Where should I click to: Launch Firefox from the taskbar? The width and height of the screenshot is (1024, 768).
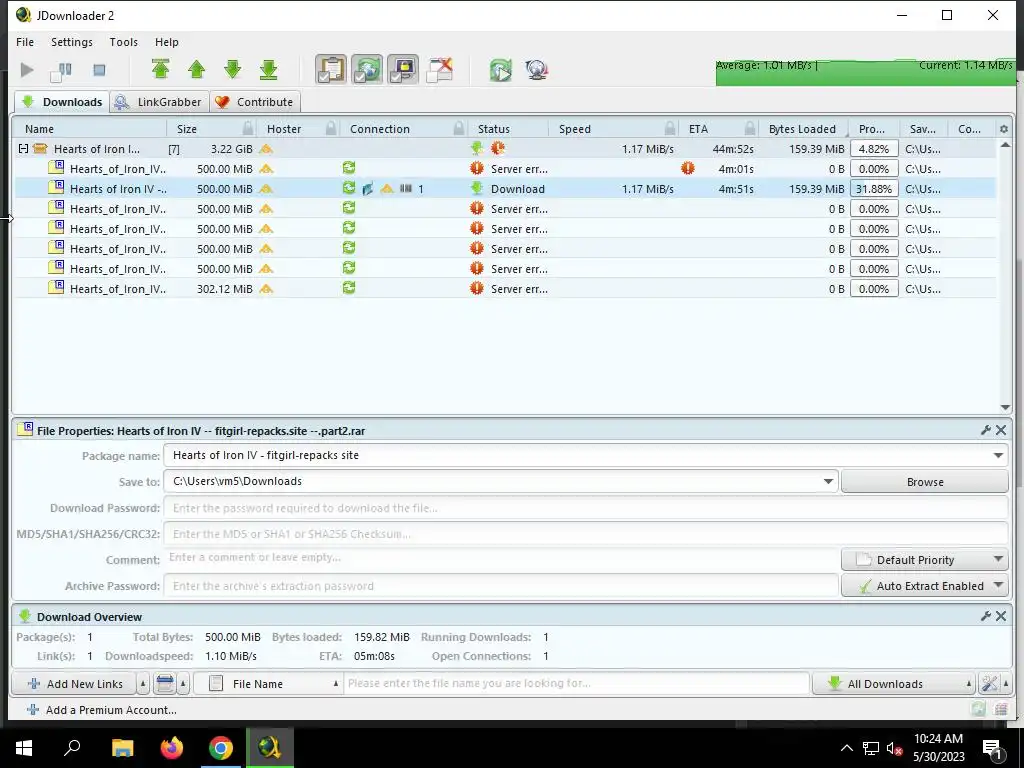172,748
